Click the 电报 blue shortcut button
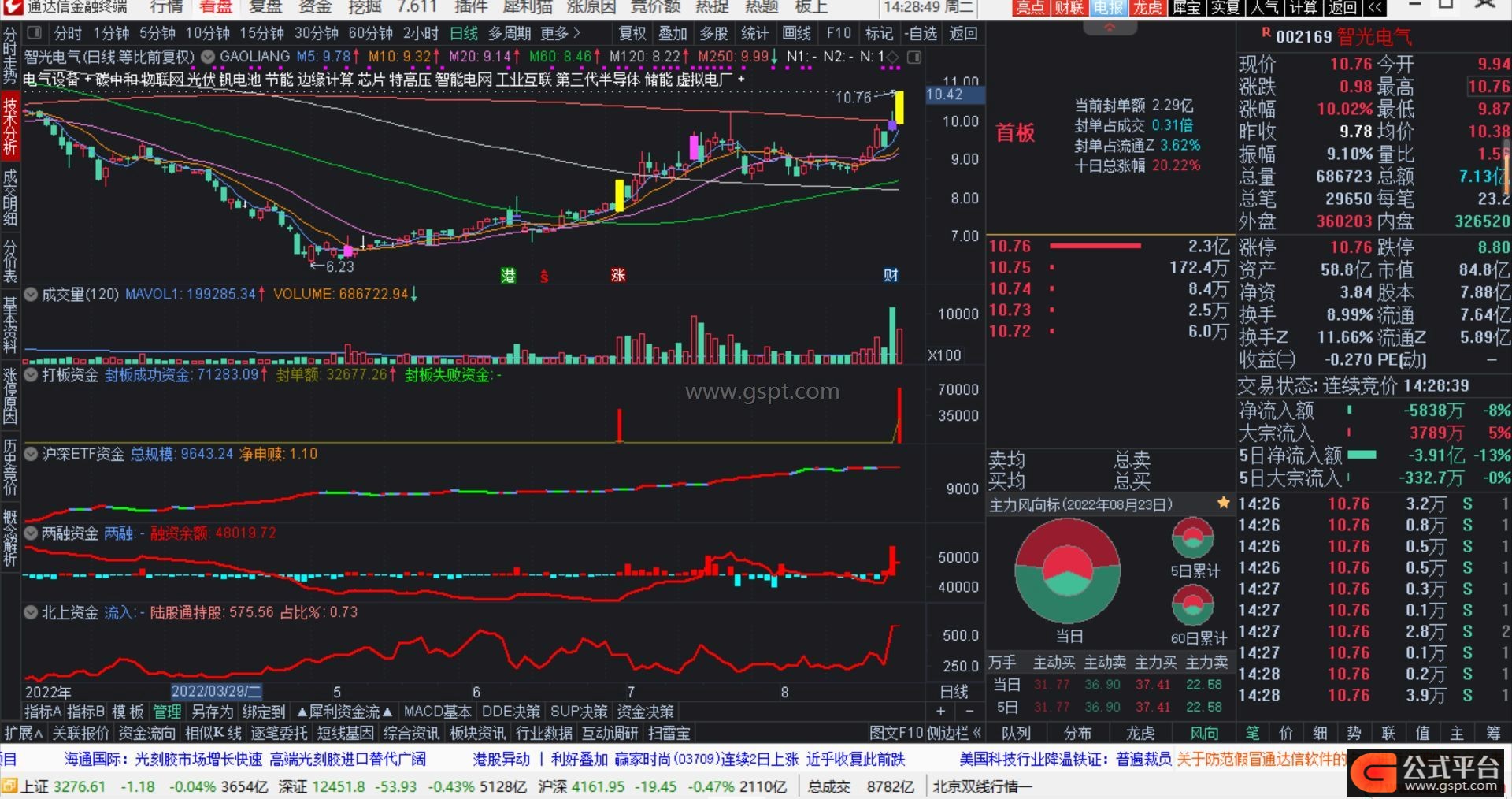Viewport: 1512px width, 799px height. pos(1109,8)
